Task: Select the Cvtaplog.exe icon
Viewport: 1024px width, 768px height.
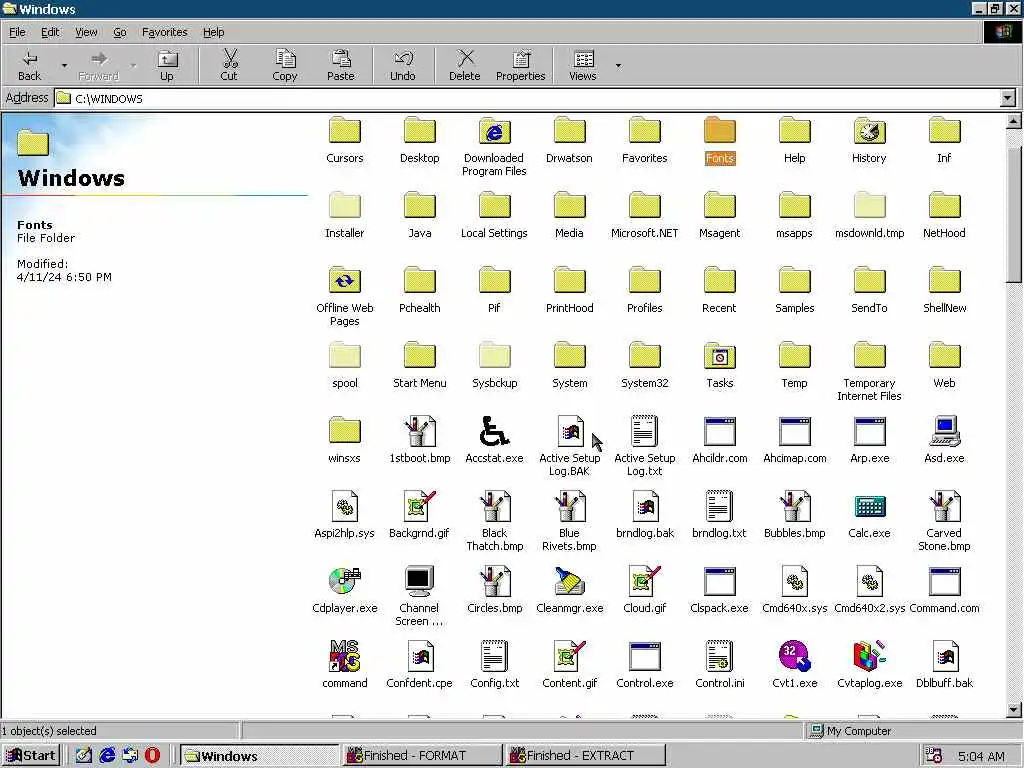Action: tap(869, 656)
